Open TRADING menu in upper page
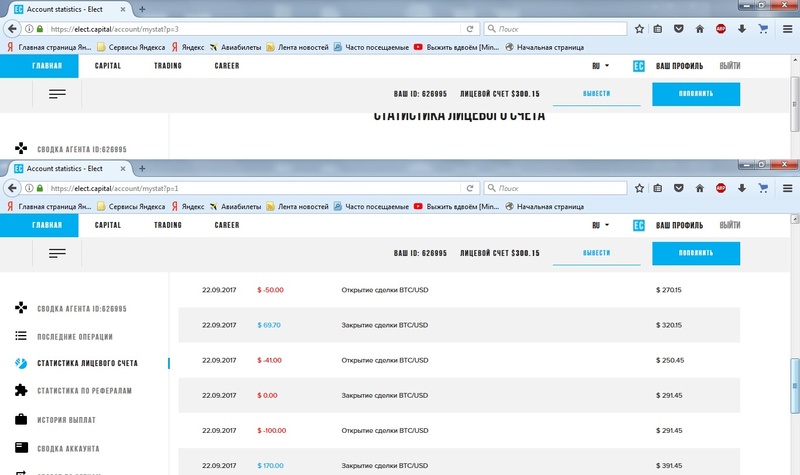Image resolution: width=800 pixels, height=475 pixels. click(168, 66)
